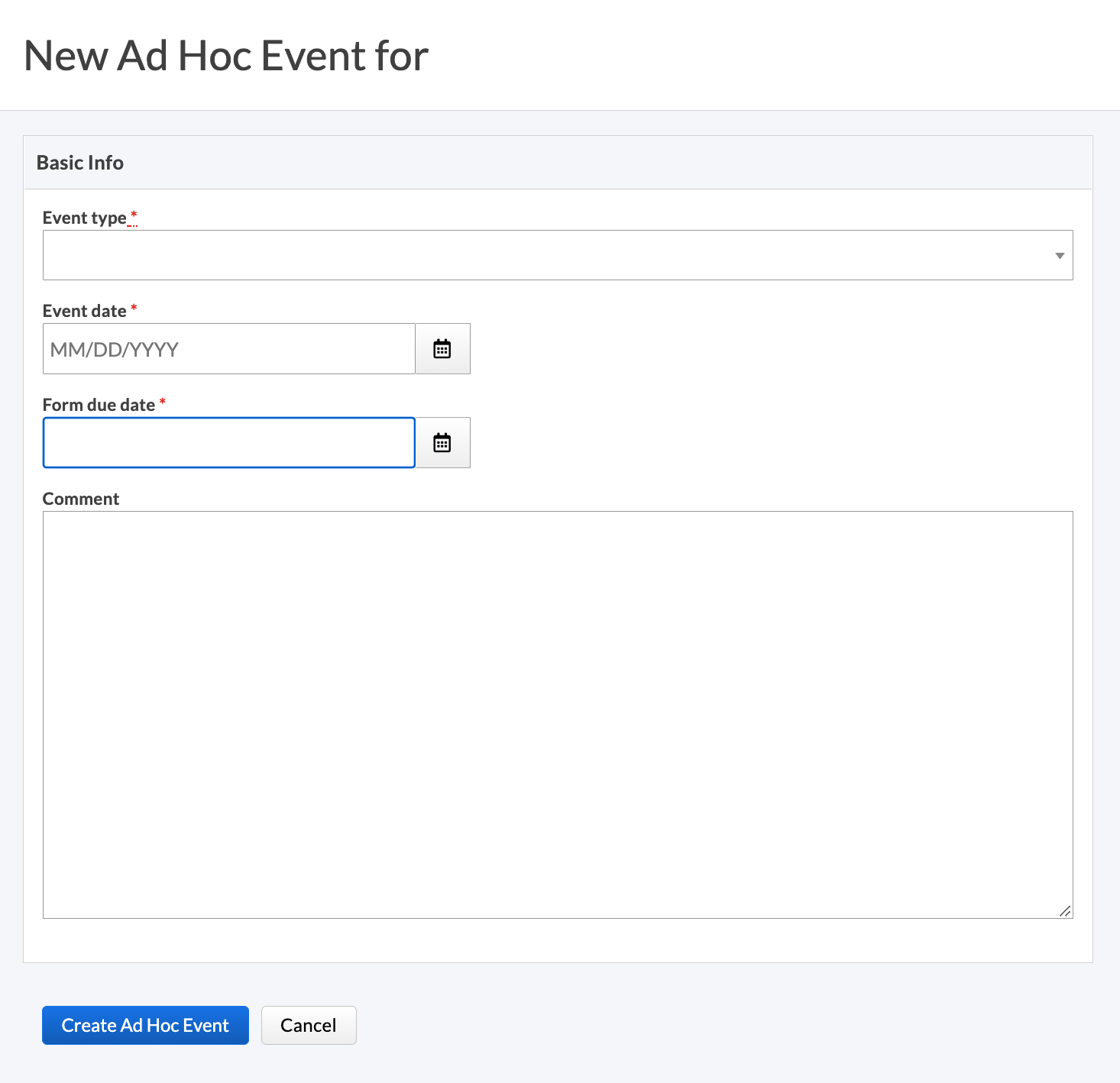The width and height of the screenshot is (1120, 1083).
Task: Click the Comment box resize handle
Action: click(x=1065, y=910)
